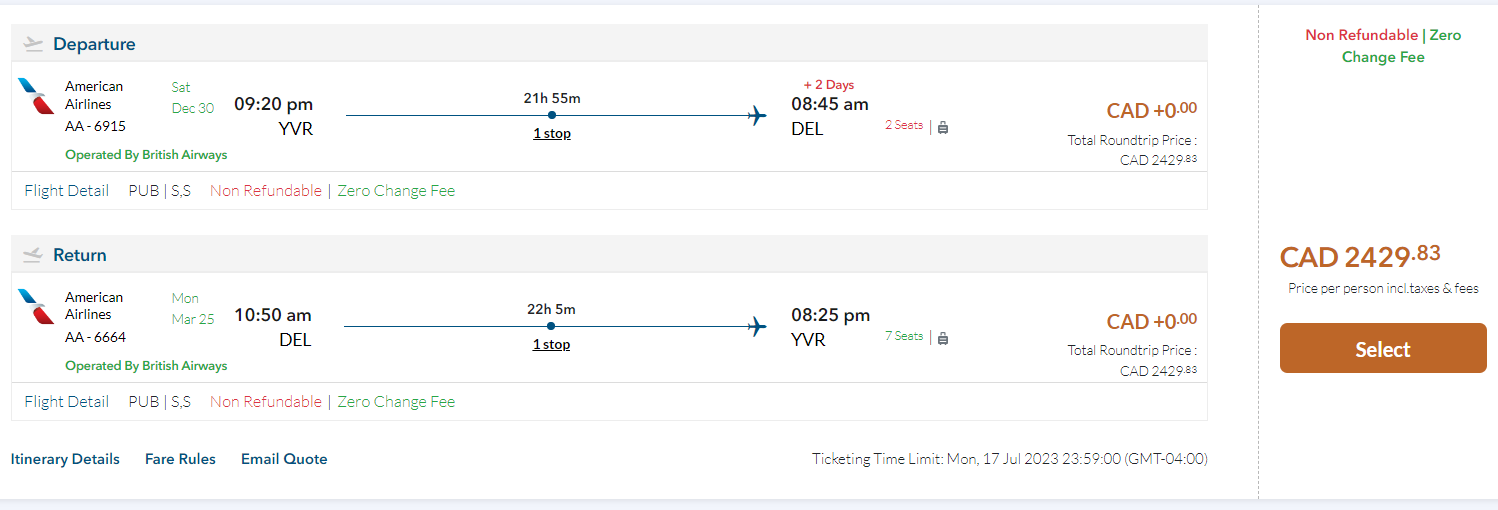Expand the departure flight's 1 stop details
1498x510 pixels.
pyautogui.click(x=552, y=133)
